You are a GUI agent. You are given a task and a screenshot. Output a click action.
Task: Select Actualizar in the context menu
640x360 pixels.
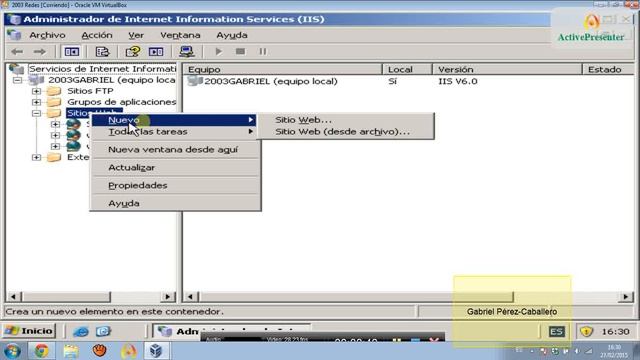[175, 168]
